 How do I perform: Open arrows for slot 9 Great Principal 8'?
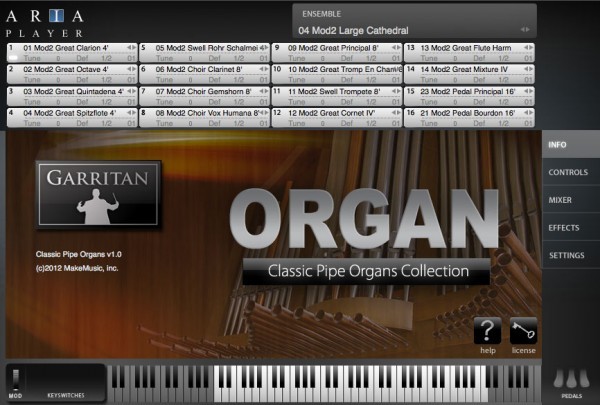coord(396,47)
